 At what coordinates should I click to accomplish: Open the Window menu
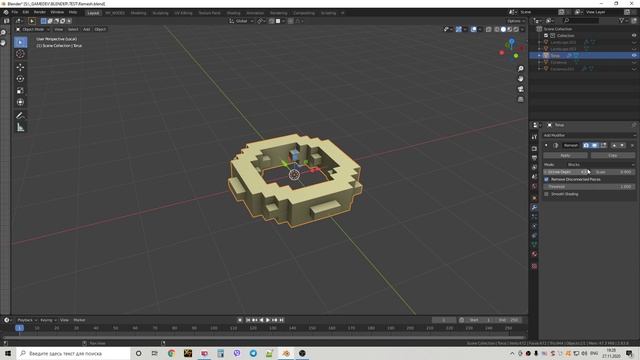[57, 12]
